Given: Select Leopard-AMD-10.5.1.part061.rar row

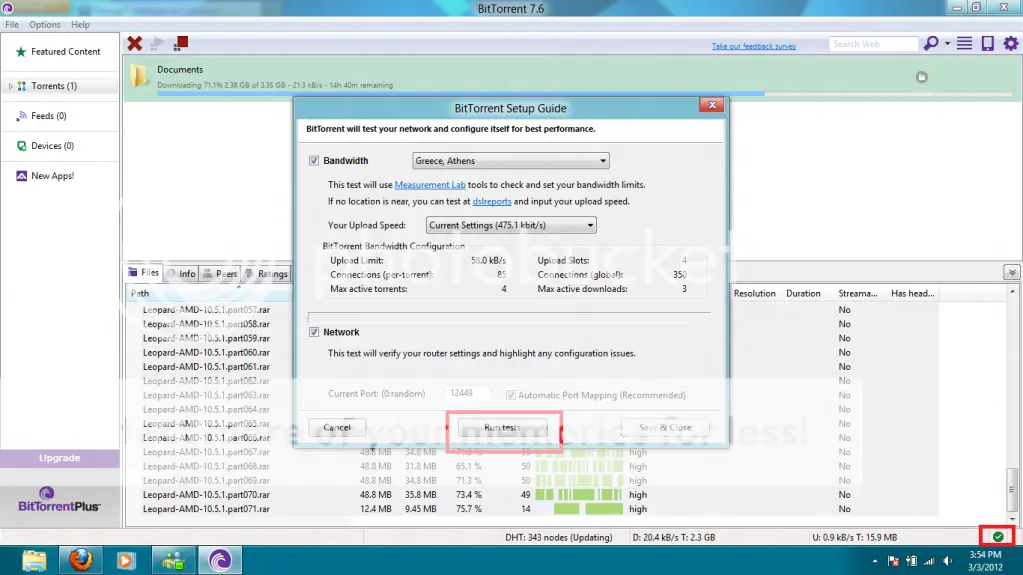Looking at the screenshot, I should (x=206, y=367).
